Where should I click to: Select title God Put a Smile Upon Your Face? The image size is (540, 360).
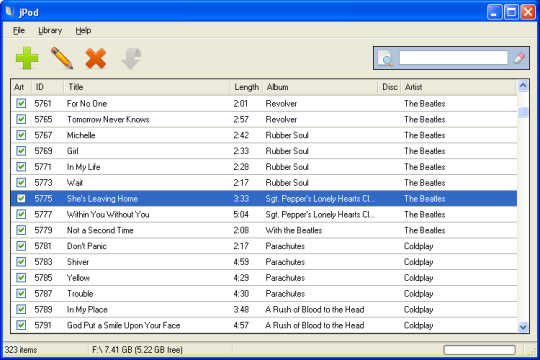point(123,325)
